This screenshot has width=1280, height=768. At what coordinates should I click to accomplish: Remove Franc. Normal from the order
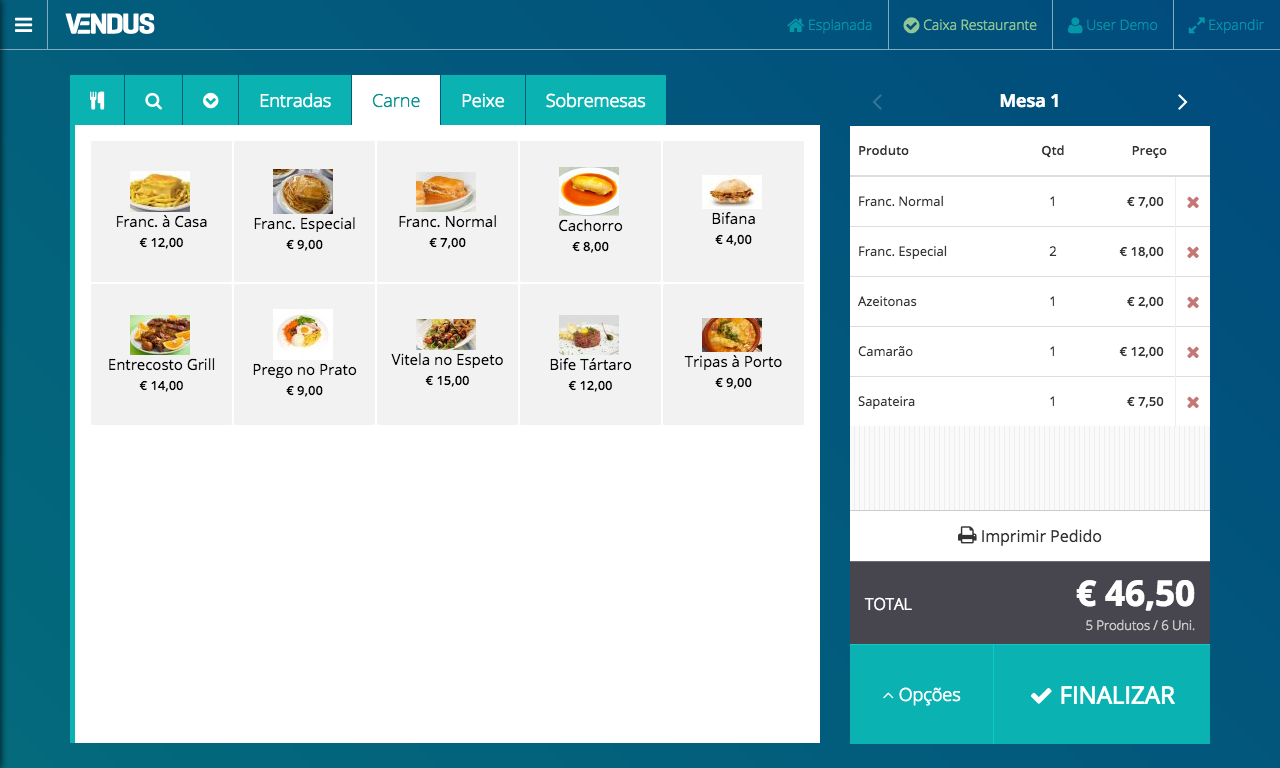tap(1192, 202)
